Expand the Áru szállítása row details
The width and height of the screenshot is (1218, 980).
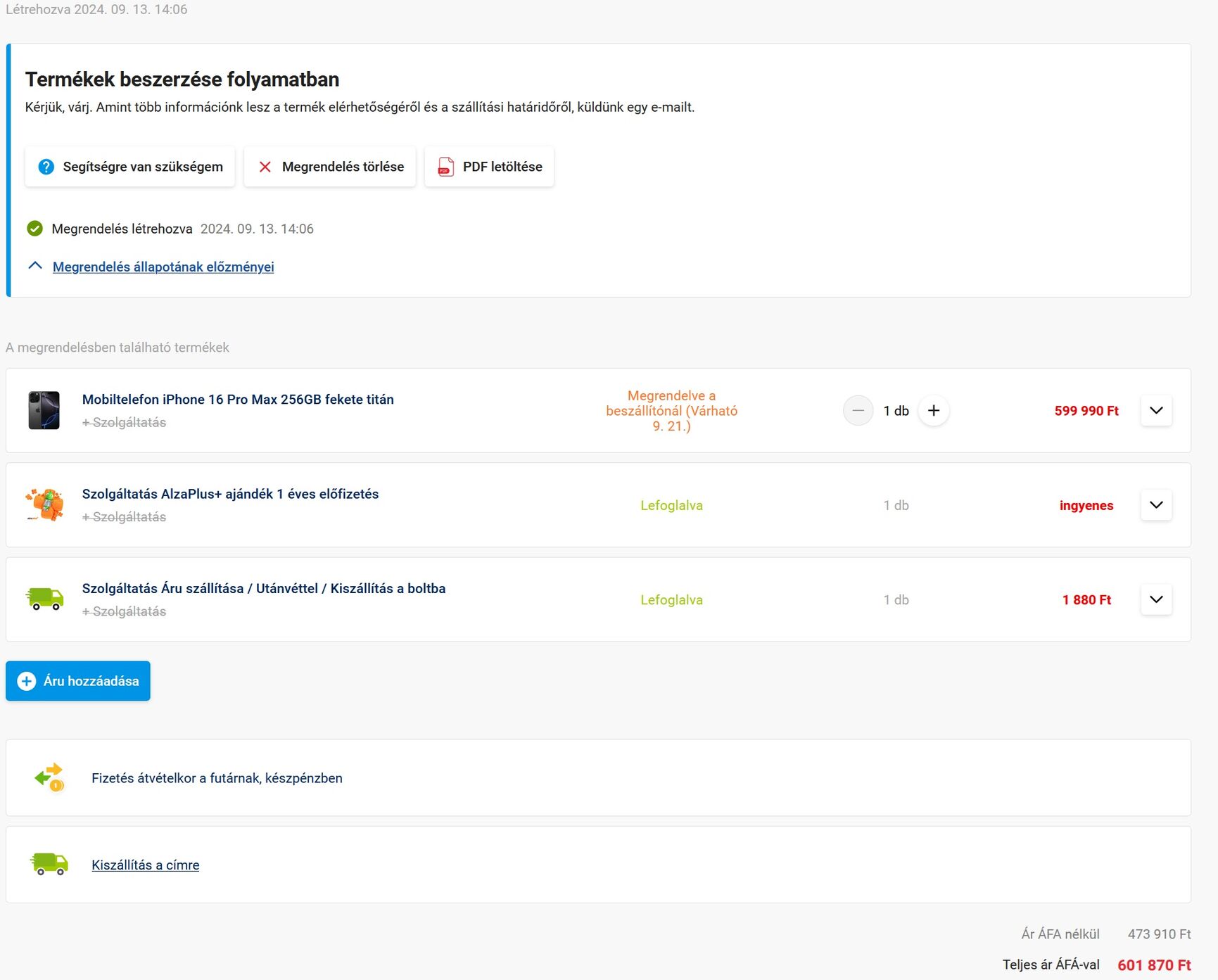click(x=1156, y=599)
